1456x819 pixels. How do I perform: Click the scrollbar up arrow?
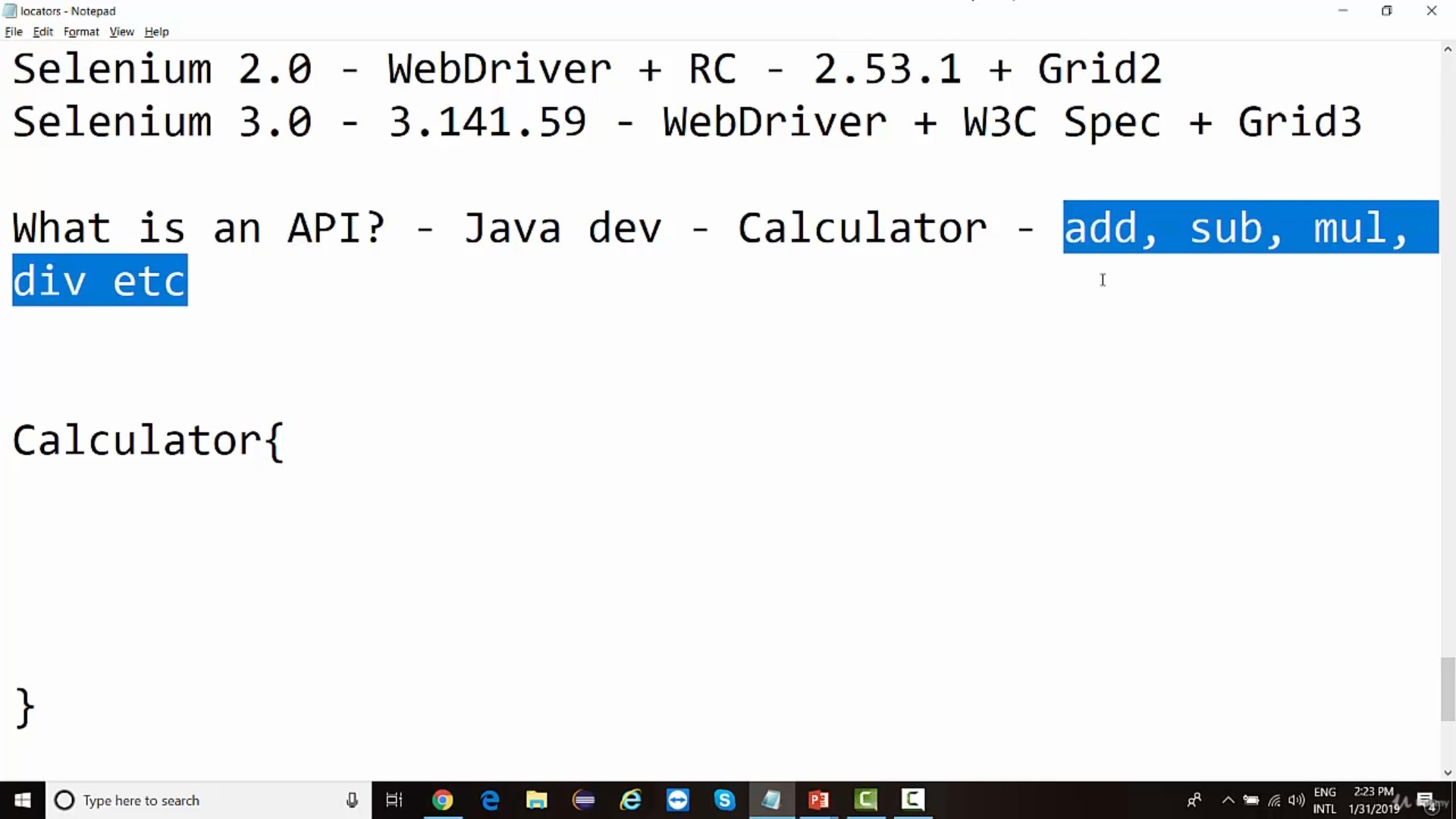point(1448,49)
